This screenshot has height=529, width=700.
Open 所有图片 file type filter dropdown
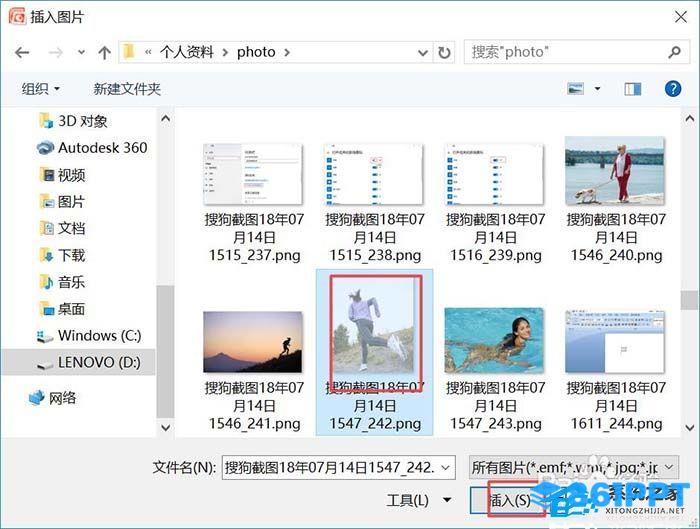(x=574, y=467)
